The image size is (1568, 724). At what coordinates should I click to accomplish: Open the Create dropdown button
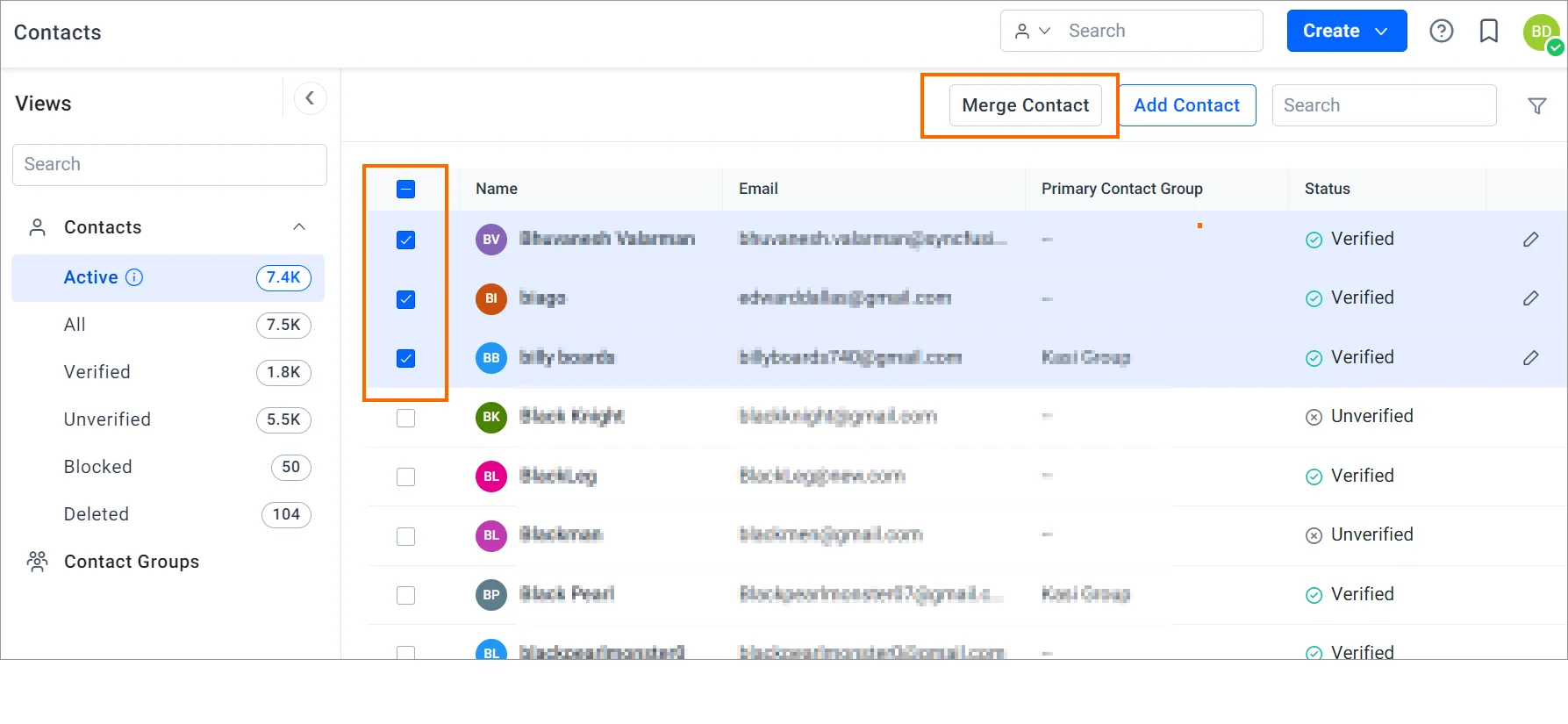tap(1346, 32)
